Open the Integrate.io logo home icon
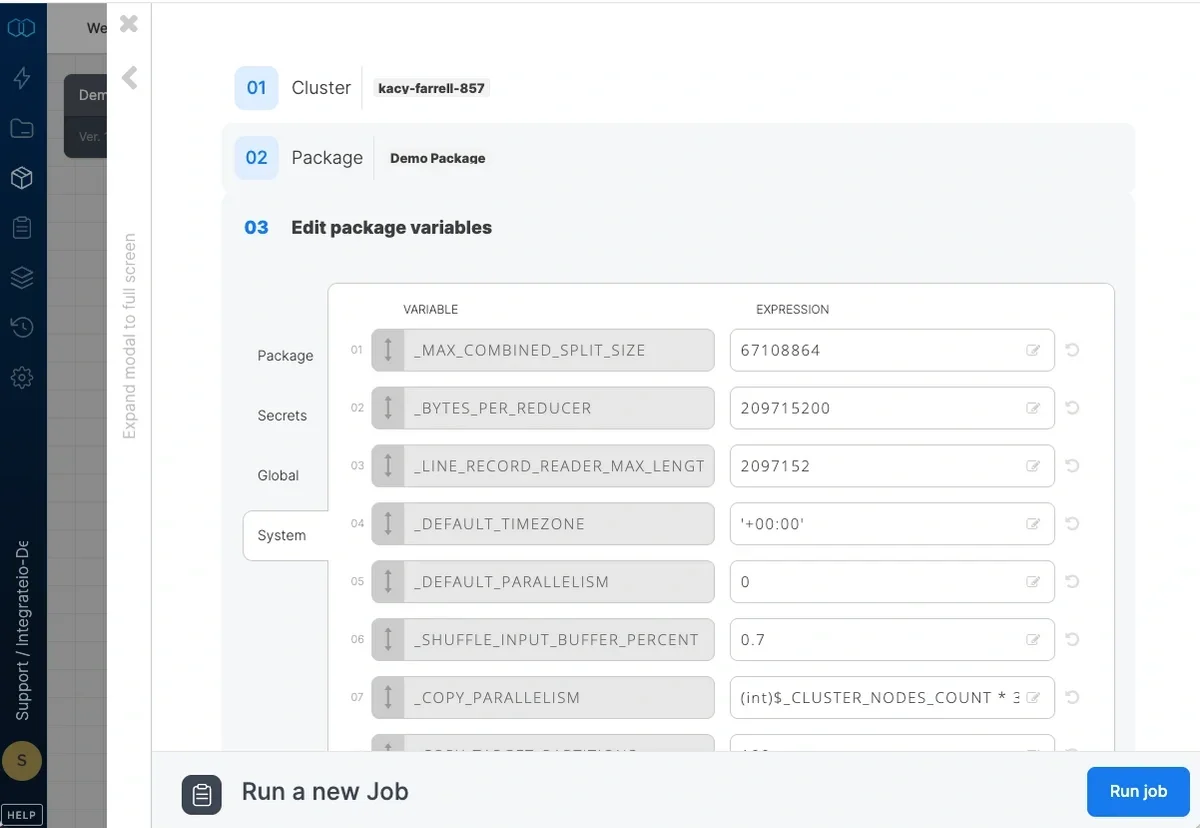 (22, 28)
